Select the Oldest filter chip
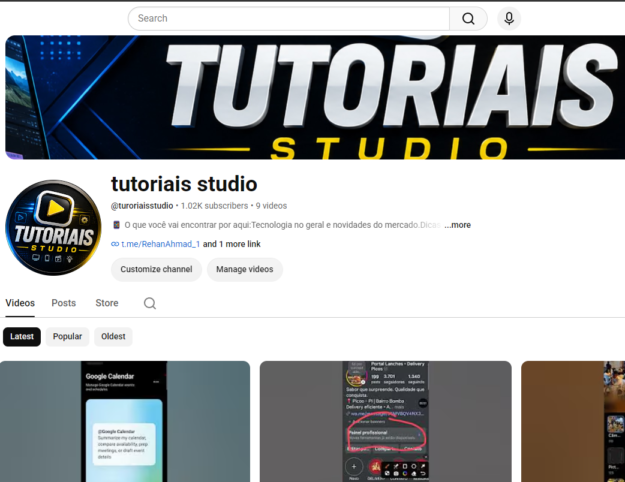Screen dimensions: 625x482 click(x=113, y=336)
